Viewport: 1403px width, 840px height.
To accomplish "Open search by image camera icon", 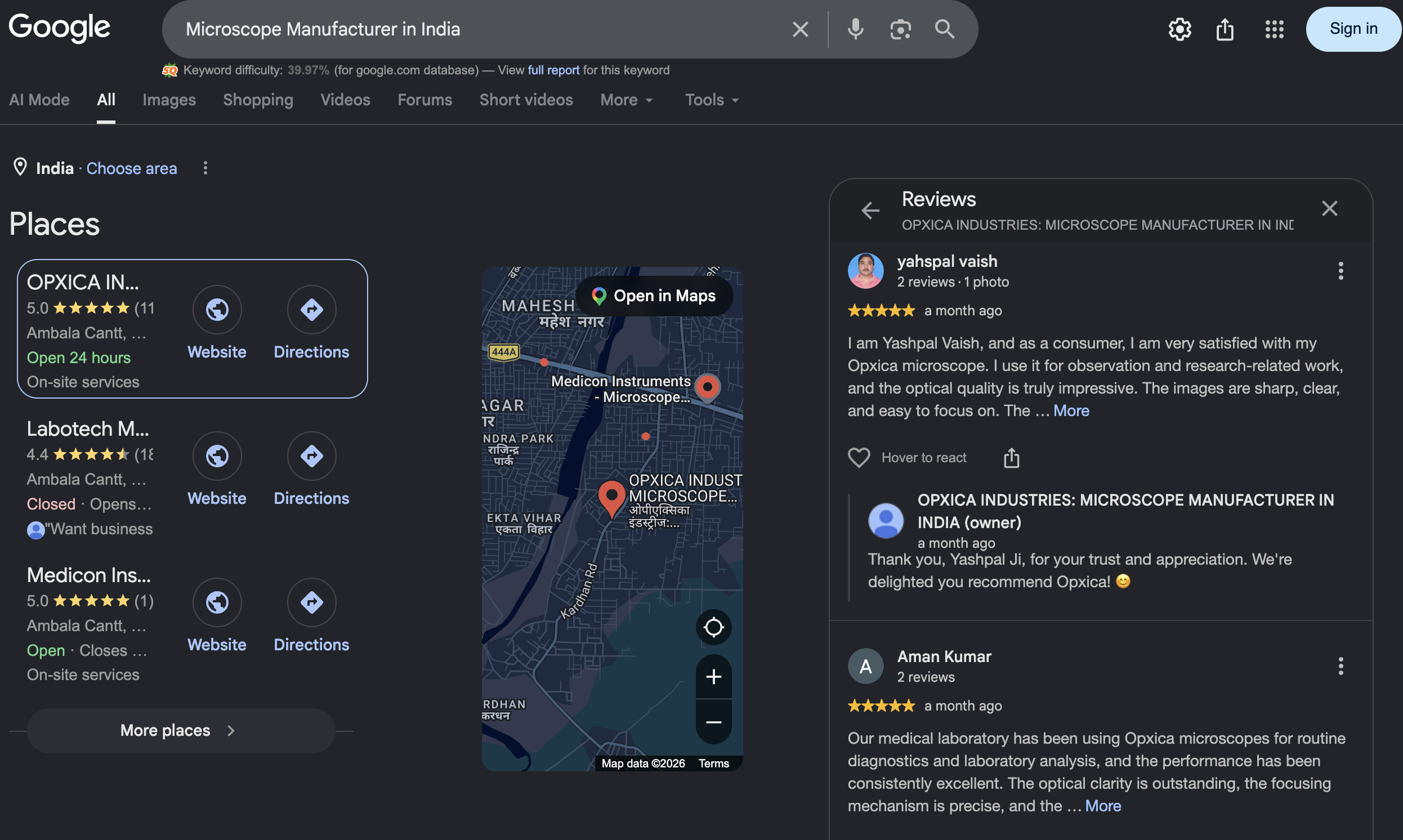I will click(900, 29).
